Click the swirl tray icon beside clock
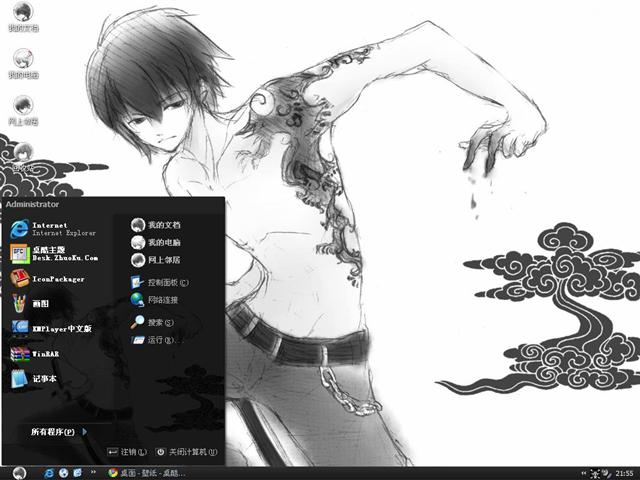 pyautogui.click(x=607, y=473)
